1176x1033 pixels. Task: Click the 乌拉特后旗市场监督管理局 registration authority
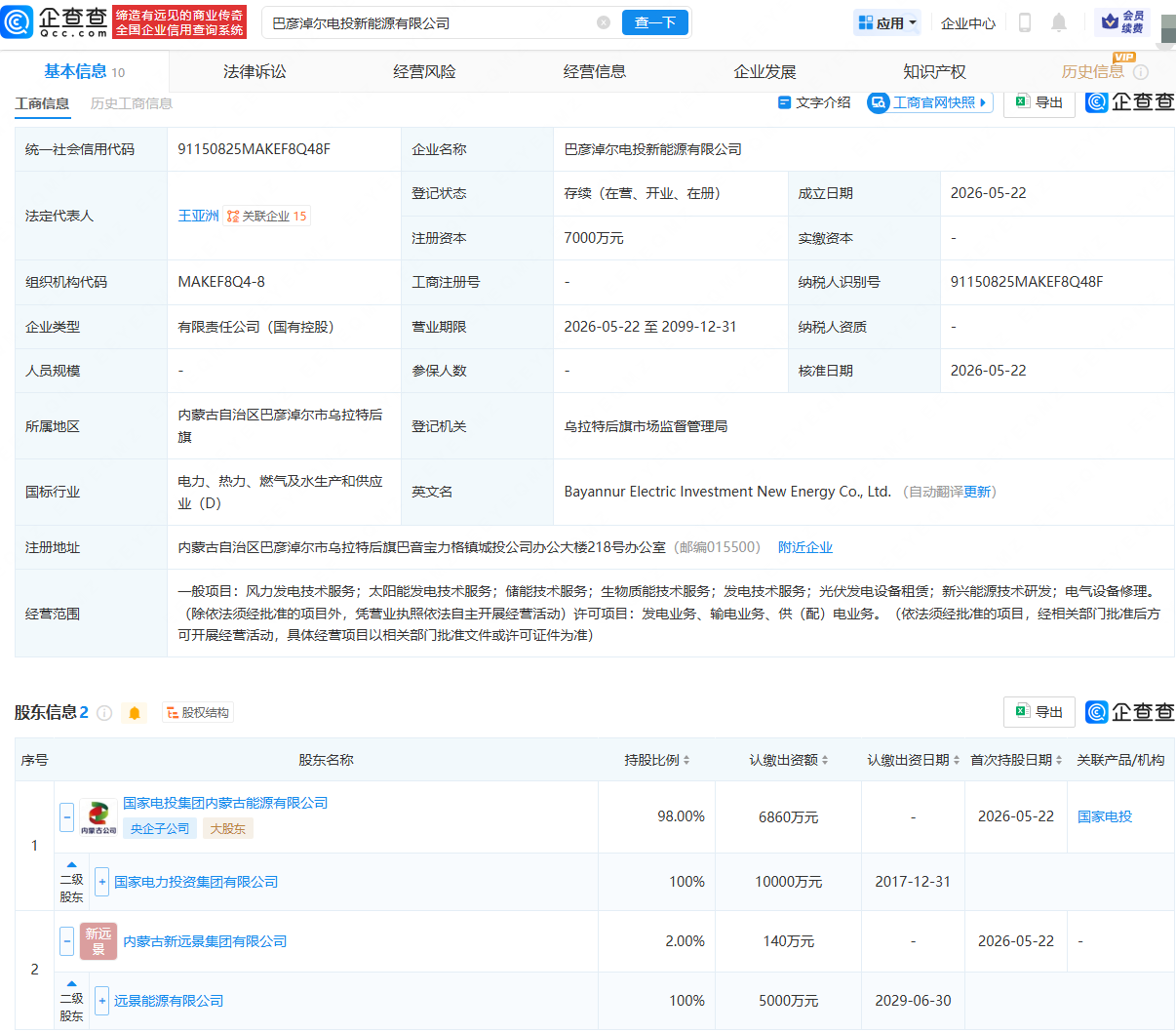click(646, 426)
